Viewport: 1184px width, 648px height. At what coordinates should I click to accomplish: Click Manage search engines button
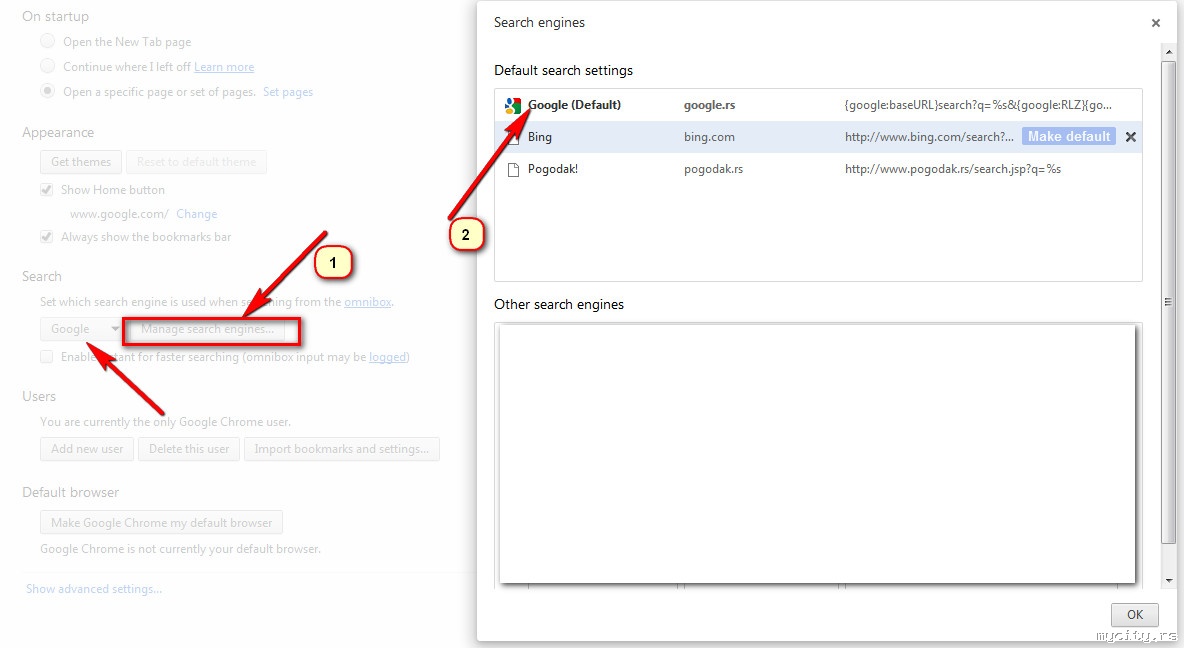pos(208,329)
